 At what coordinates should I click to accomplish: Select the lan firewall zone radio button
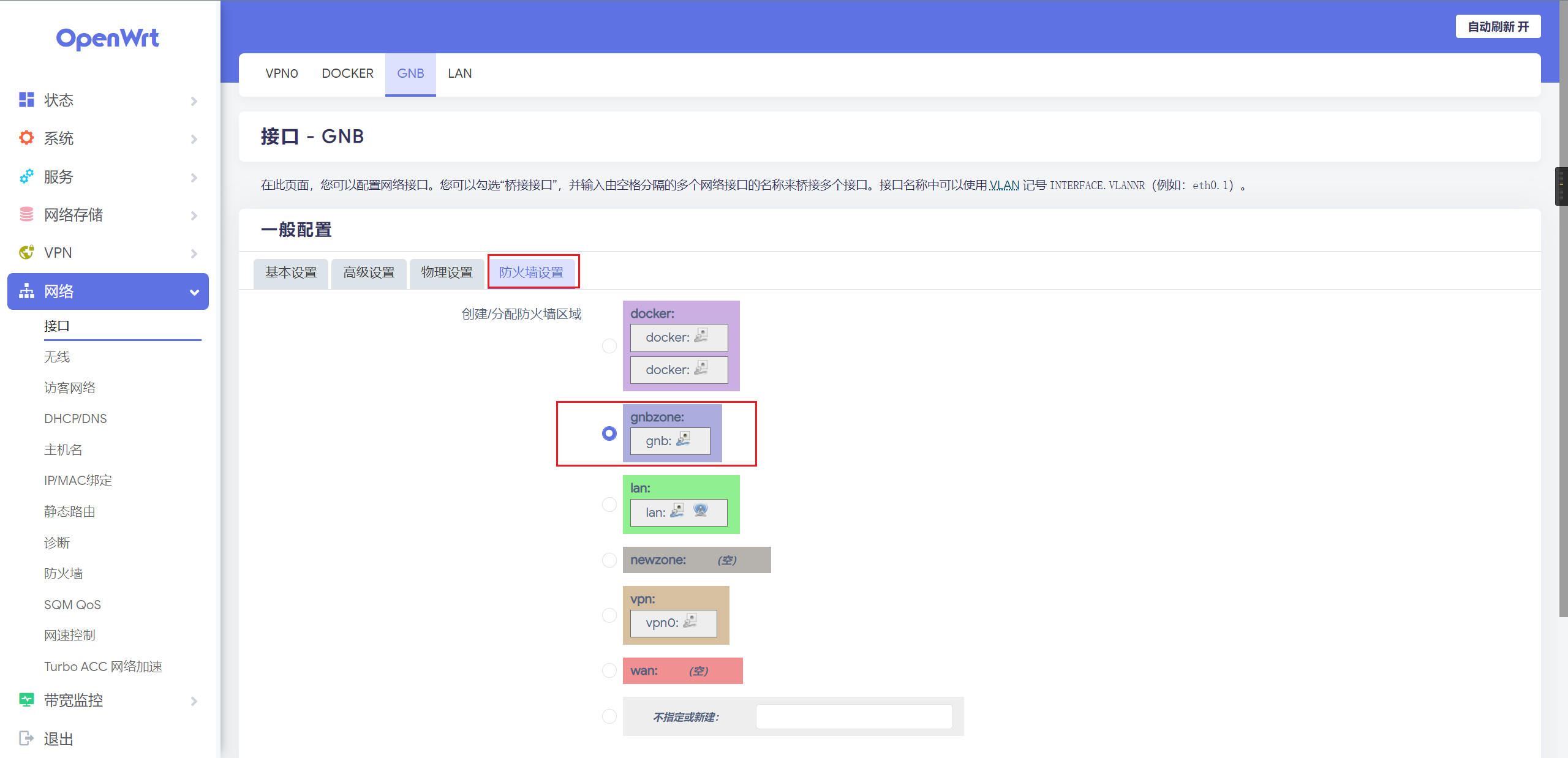[x=609, y=505]
